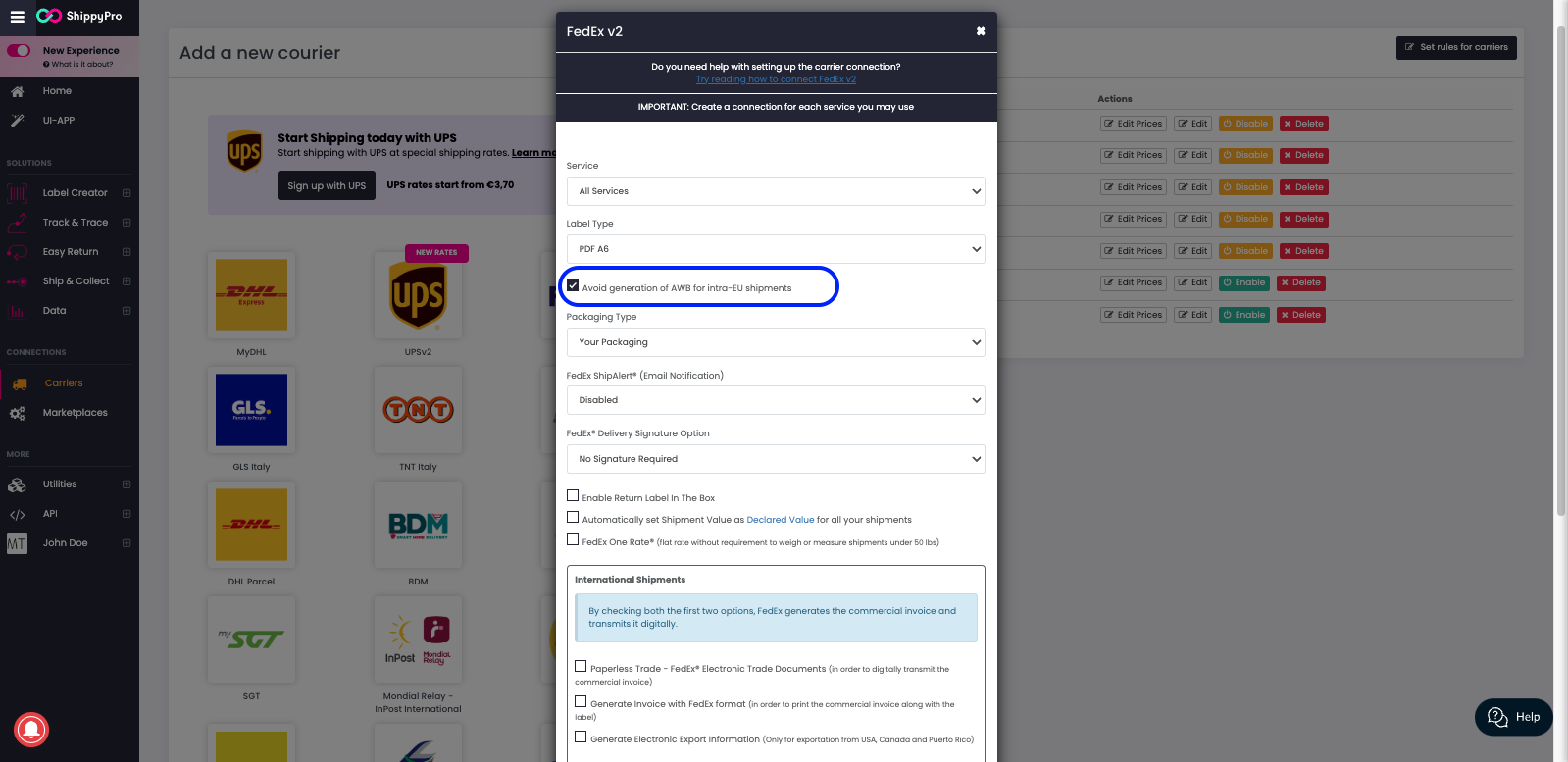Expand the Easy Return submenu

(x=126, y=252)
